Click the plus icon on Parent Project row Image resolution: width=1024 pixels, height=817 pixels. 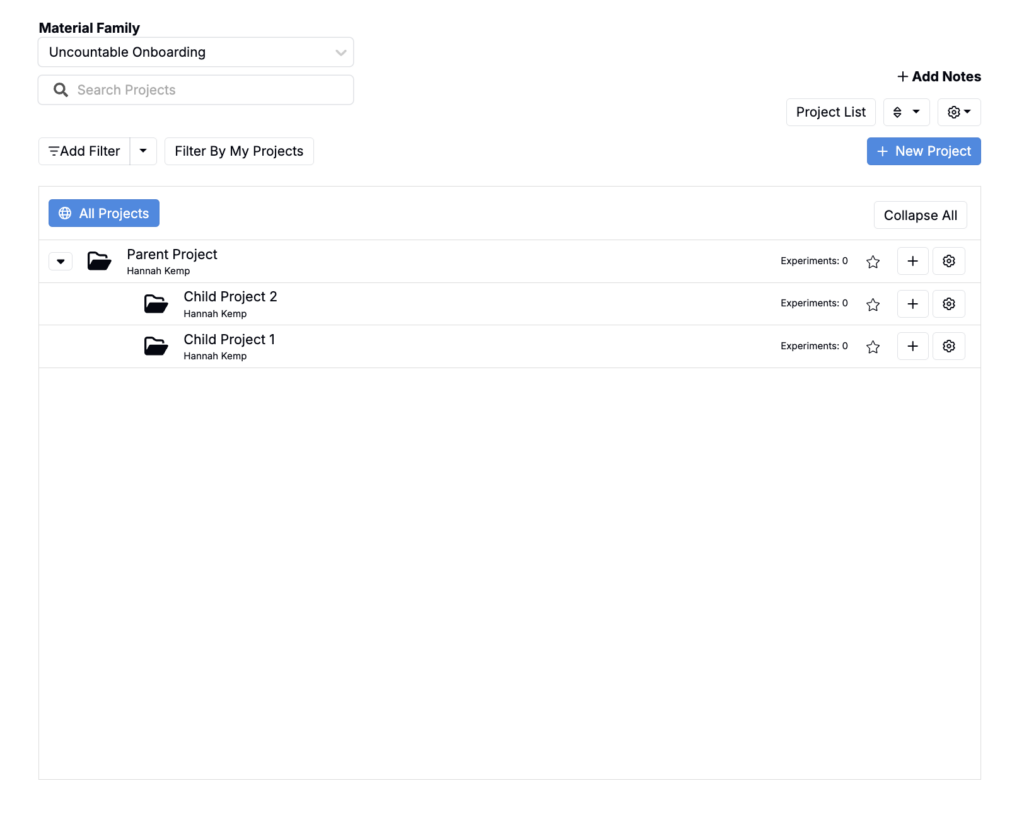[x=912, y=261]
